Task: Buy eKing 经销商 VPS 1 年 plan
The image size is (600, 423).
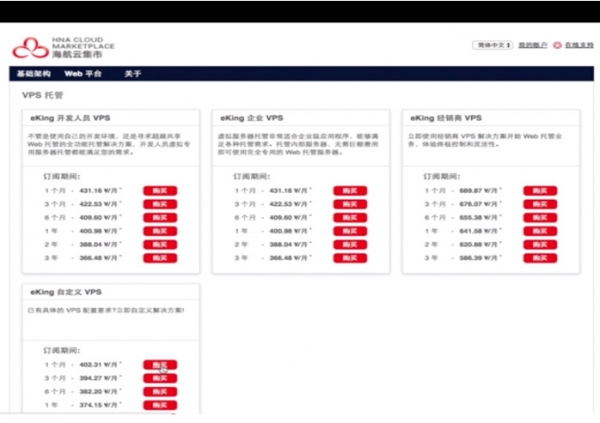Action: pos(540,231)
